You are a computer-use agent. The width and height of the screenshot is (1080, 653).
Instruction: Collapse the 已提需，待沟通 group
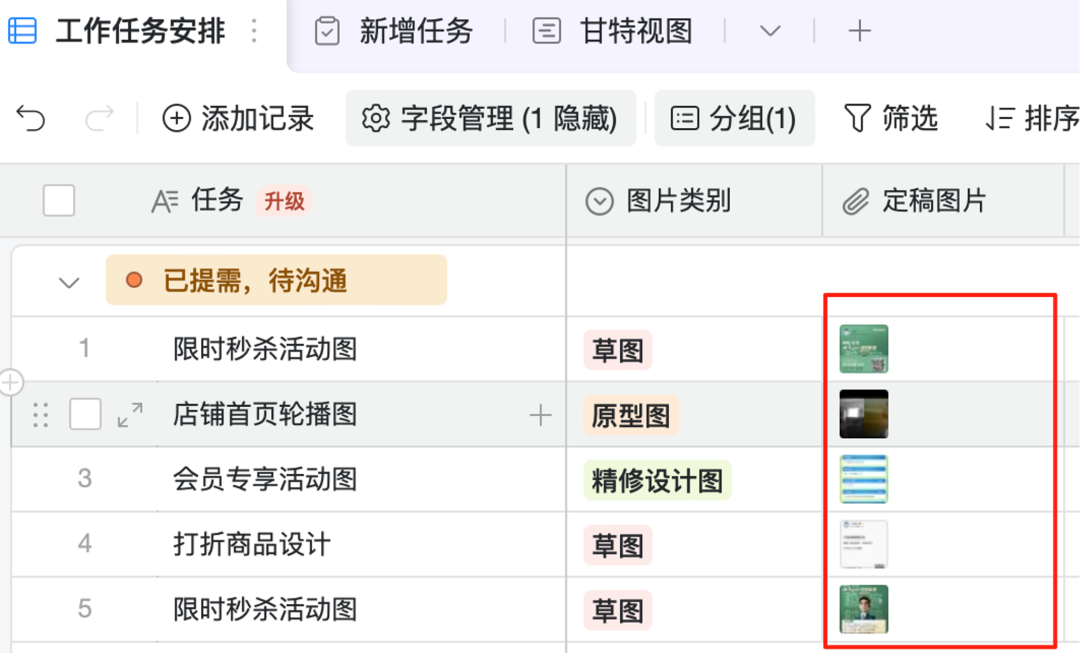coord(69,282)
